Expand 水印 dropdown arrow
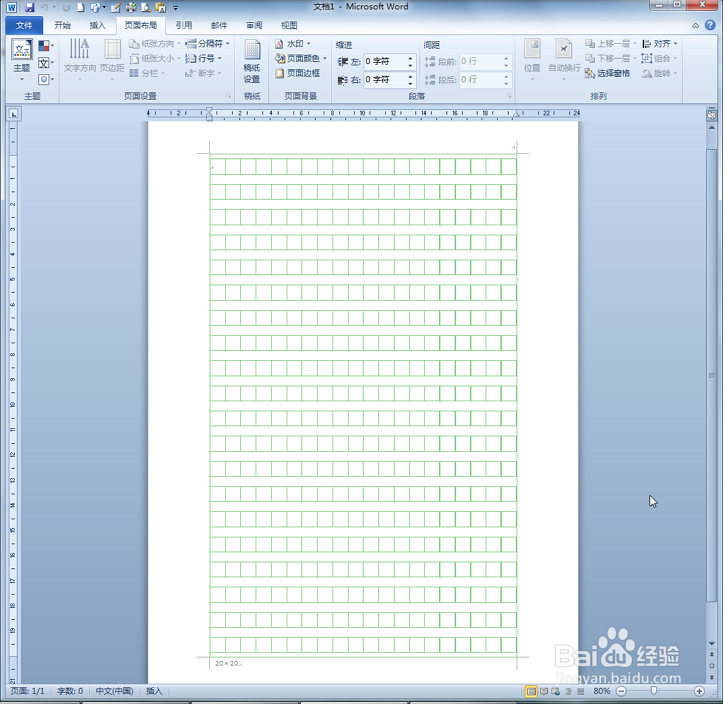Screen dimensions: 723x704 308,44
